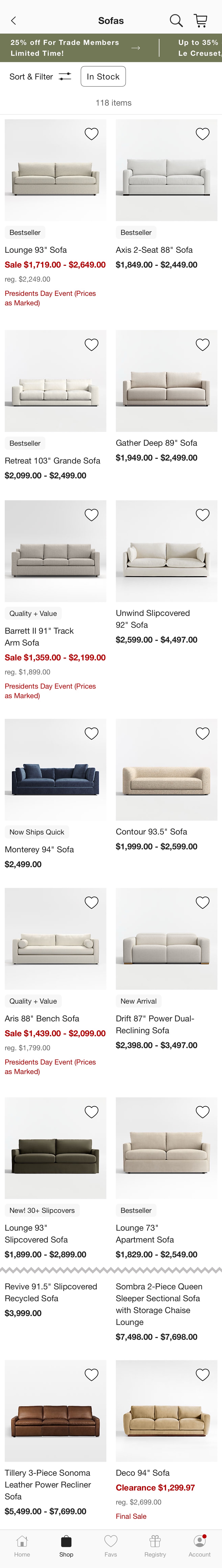Open the shopping cart icon

pyautogui.click(x=200, y=21)
